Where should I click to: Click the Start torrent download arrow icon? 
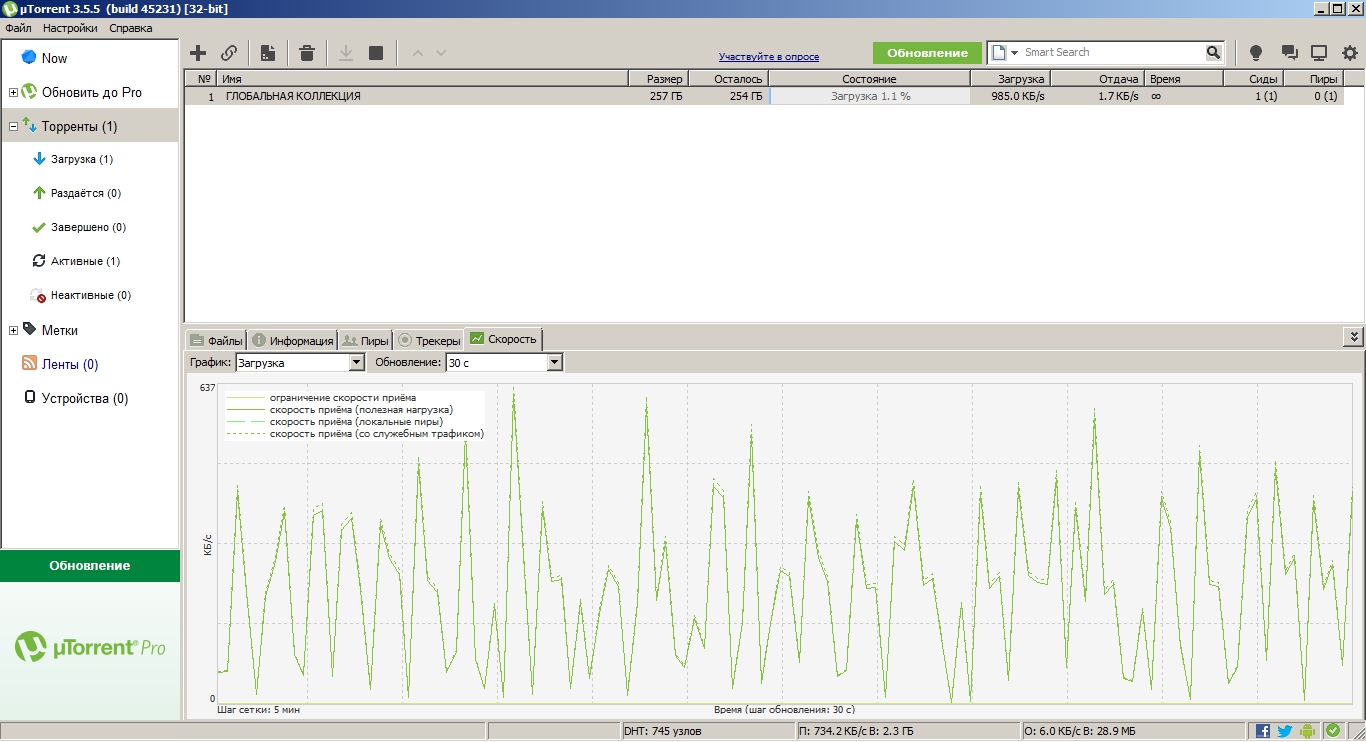click(346, 53)
